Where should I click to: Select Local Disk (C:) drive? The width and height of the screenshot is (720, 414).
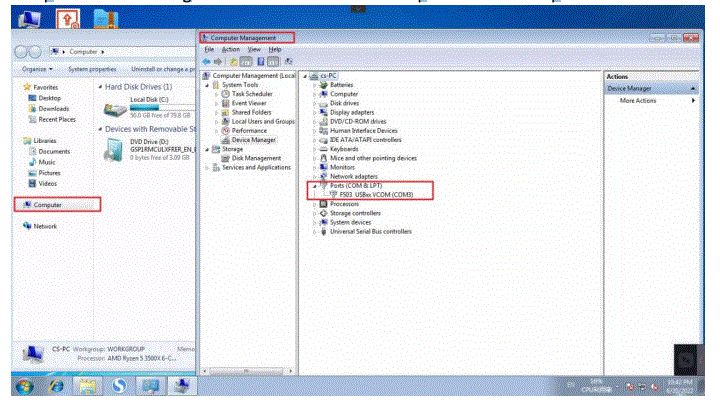point(149,109)
